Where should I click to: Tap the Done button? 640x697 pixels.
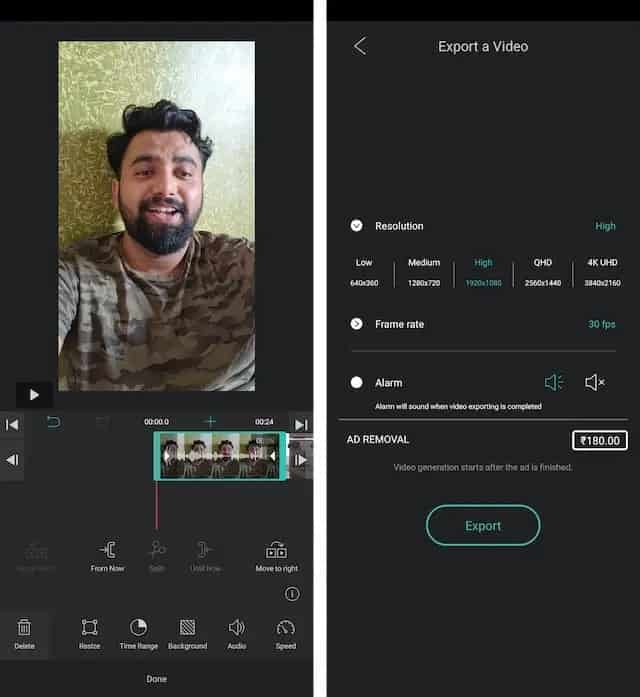tap(156, 679)
